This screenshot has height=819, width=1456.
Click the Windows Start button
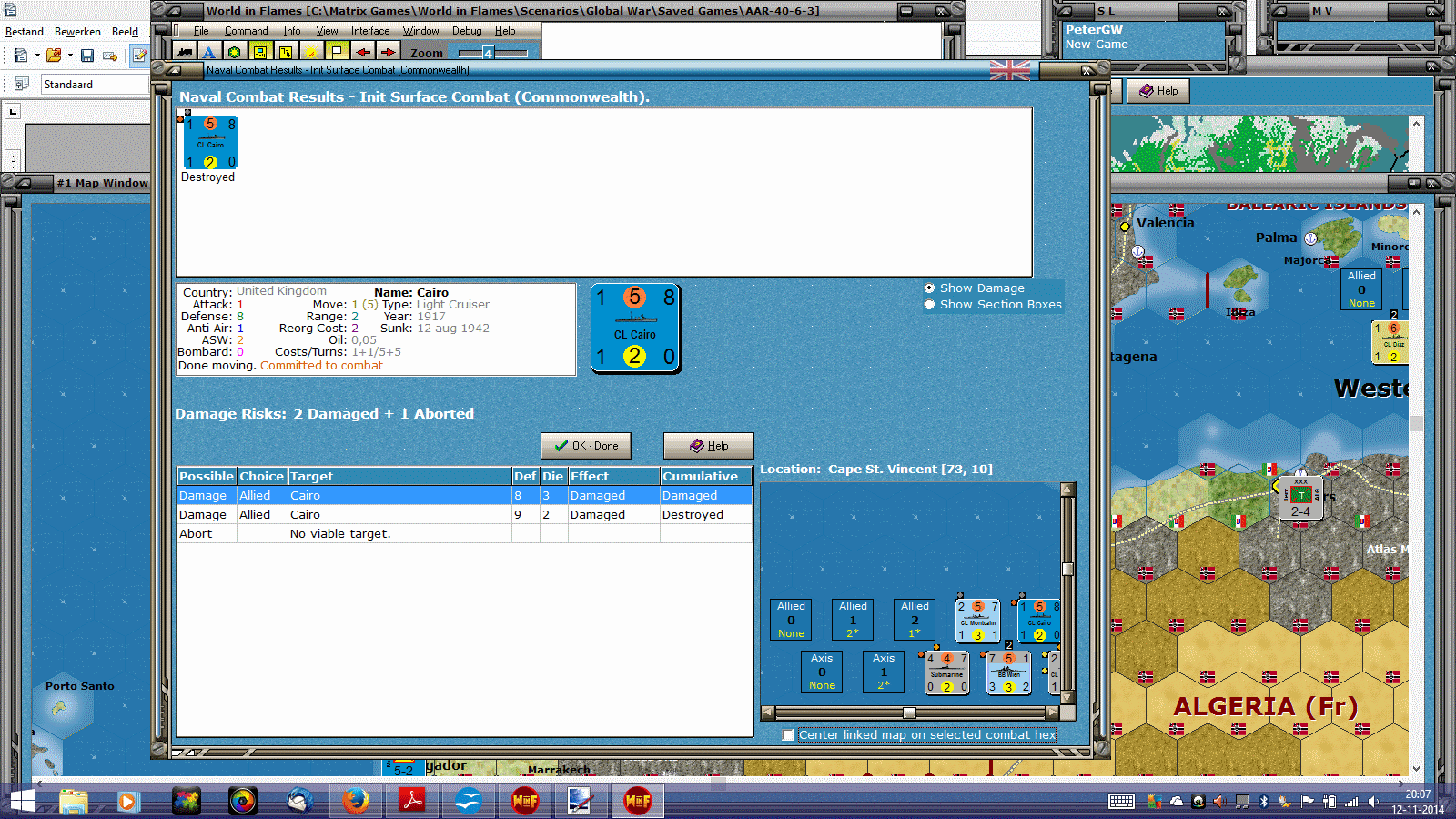coord(21,801)
